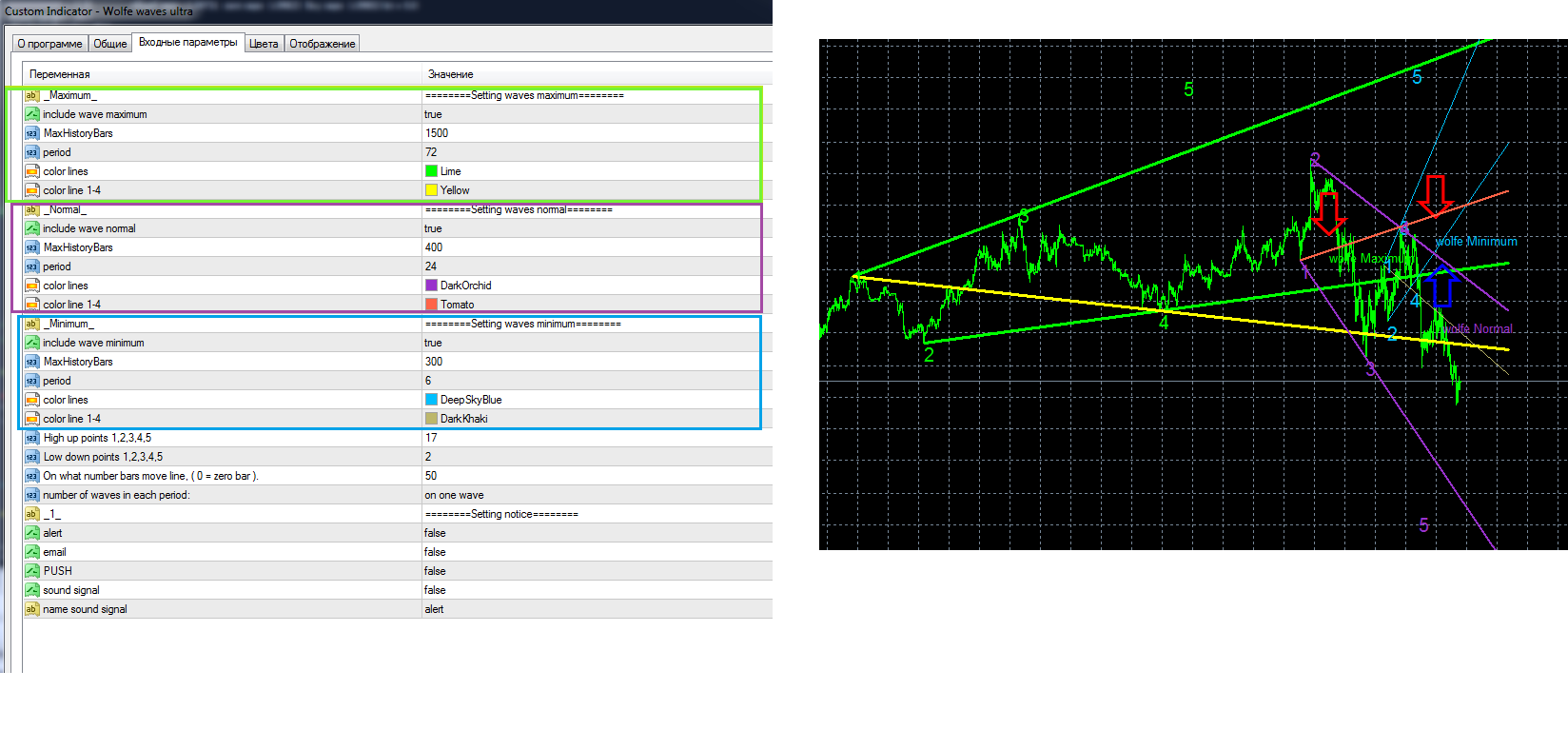Click the string-type icon beside _Normal_
The image size is (1568, 730).
31,209
